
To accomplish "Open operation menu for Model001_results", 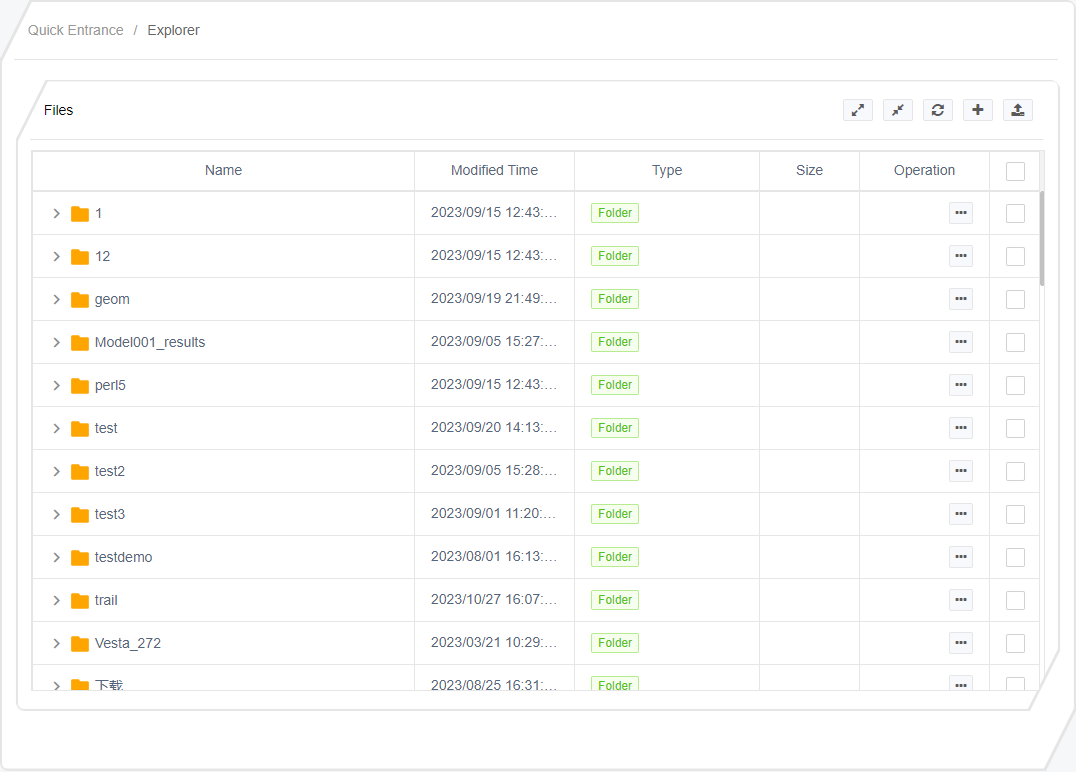I will tap(961, 342).
